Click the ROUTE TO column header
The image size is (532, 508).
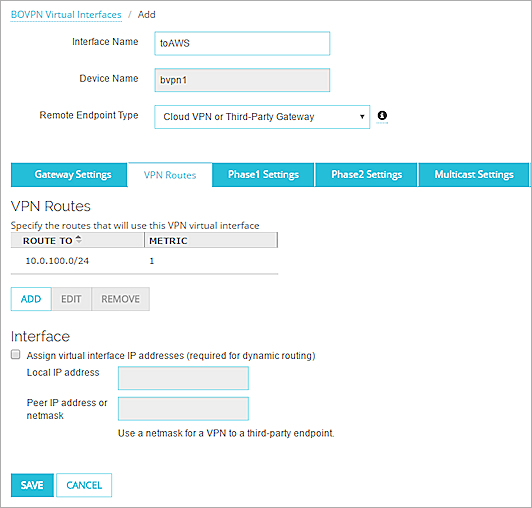(77, 240)
